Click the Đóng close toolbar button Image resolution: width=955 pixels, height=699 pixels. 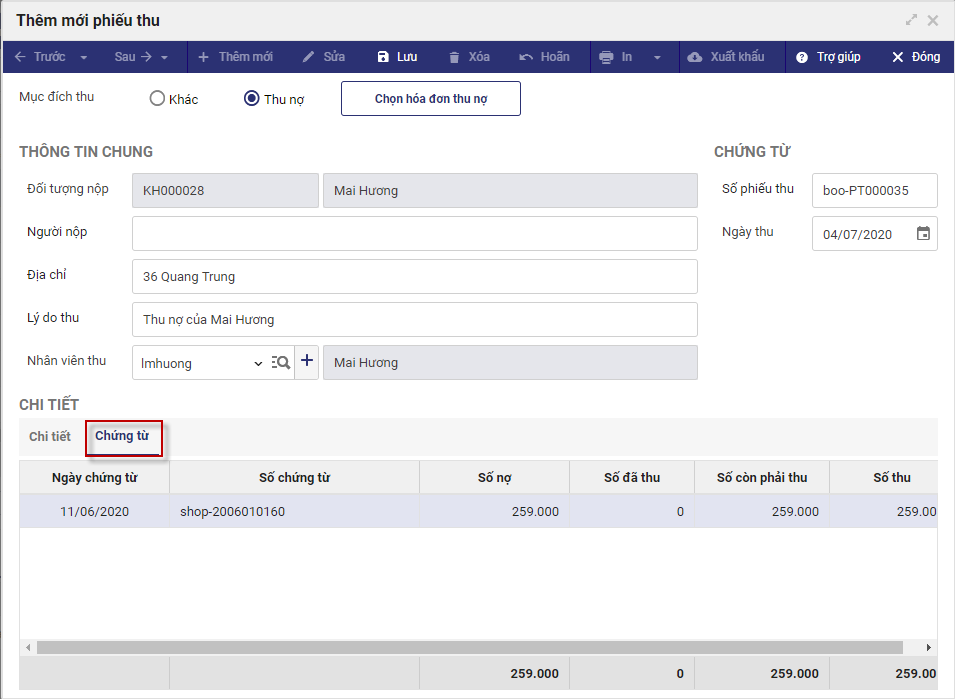pyautogui.click(x=916, y=57)
